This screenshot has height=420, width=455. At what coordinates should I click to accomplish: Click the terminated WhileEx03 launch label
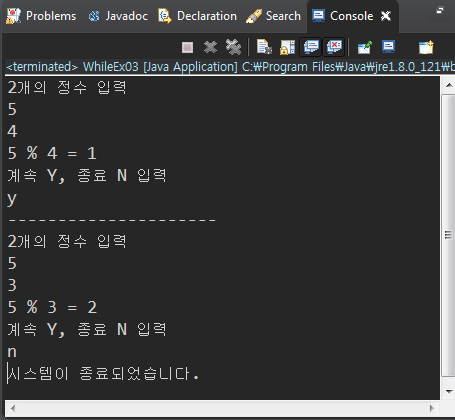click(231, 67)
